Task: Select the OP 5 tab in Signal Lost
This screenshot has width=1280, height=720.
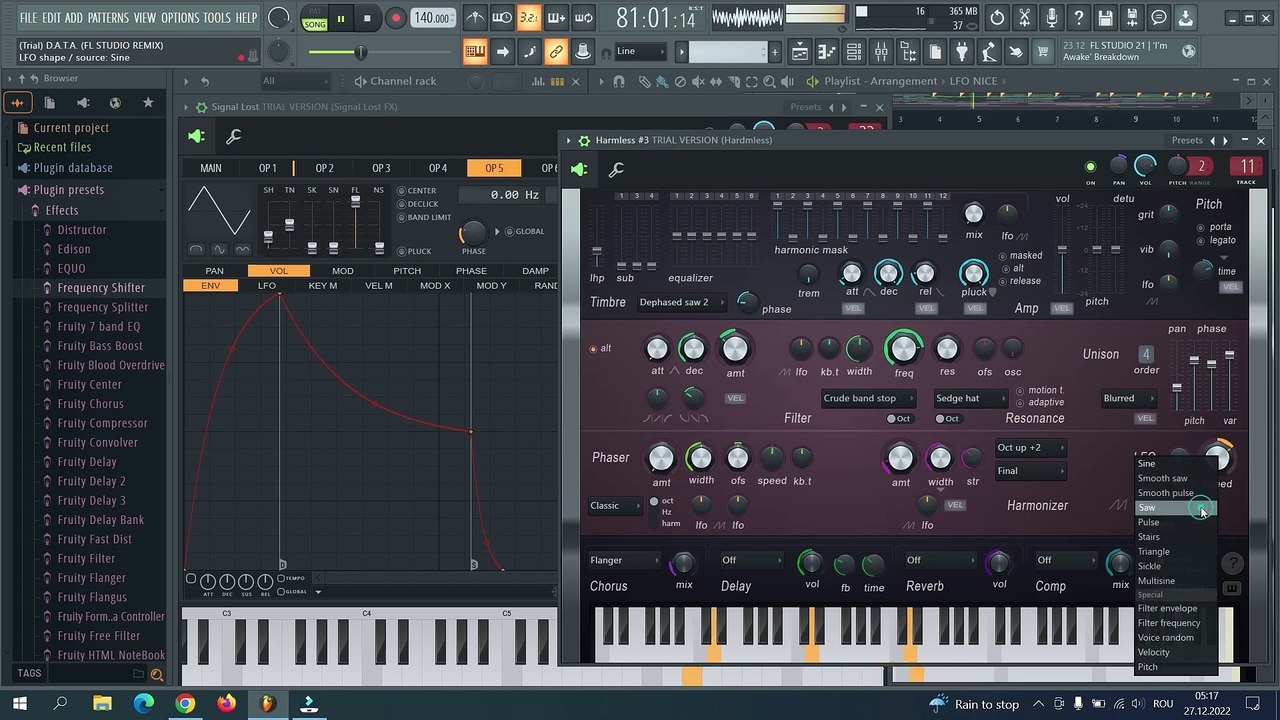Action: coord(494,168)
